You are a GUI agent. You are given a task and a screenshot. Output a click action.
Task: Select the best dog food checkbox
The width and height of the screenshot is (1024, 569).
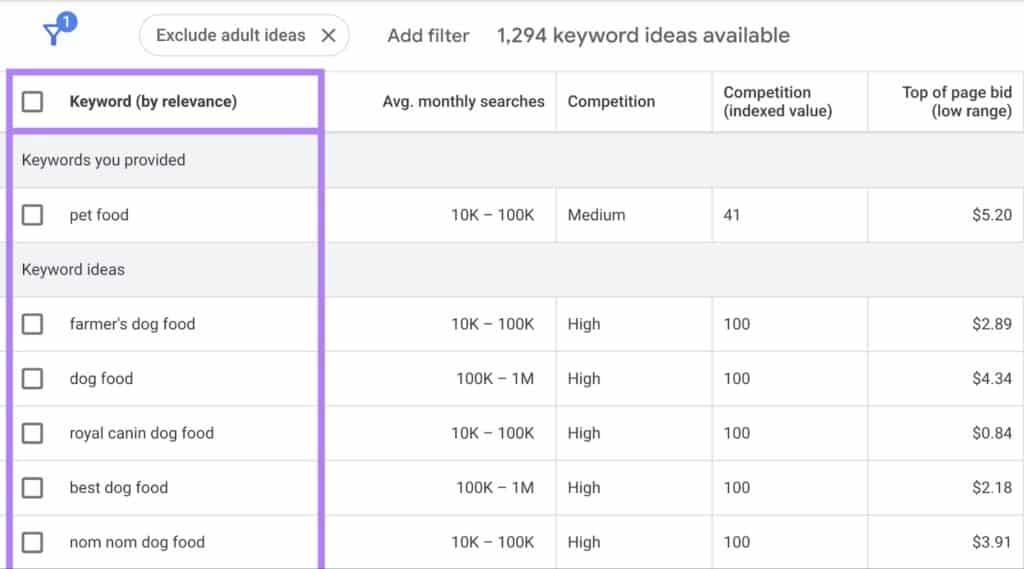click(33, 488)
